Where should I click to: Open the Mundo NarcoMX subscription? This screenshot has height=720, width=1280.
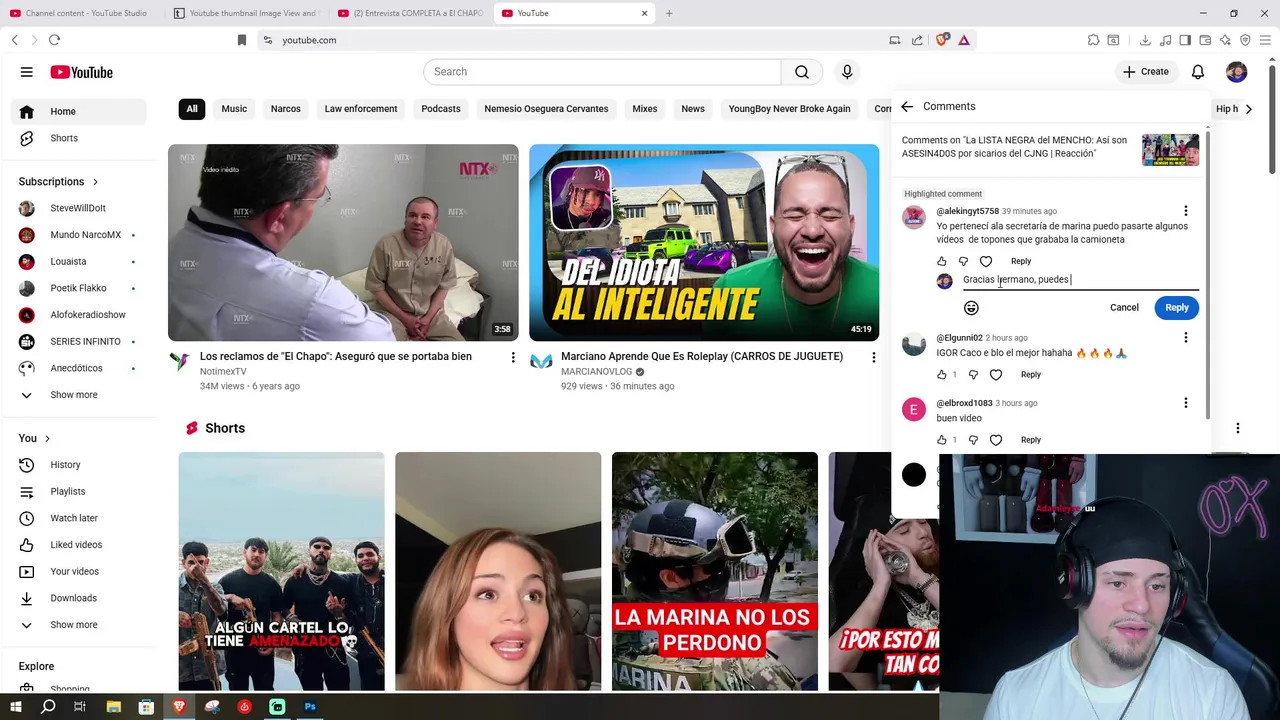pos(79,235)
